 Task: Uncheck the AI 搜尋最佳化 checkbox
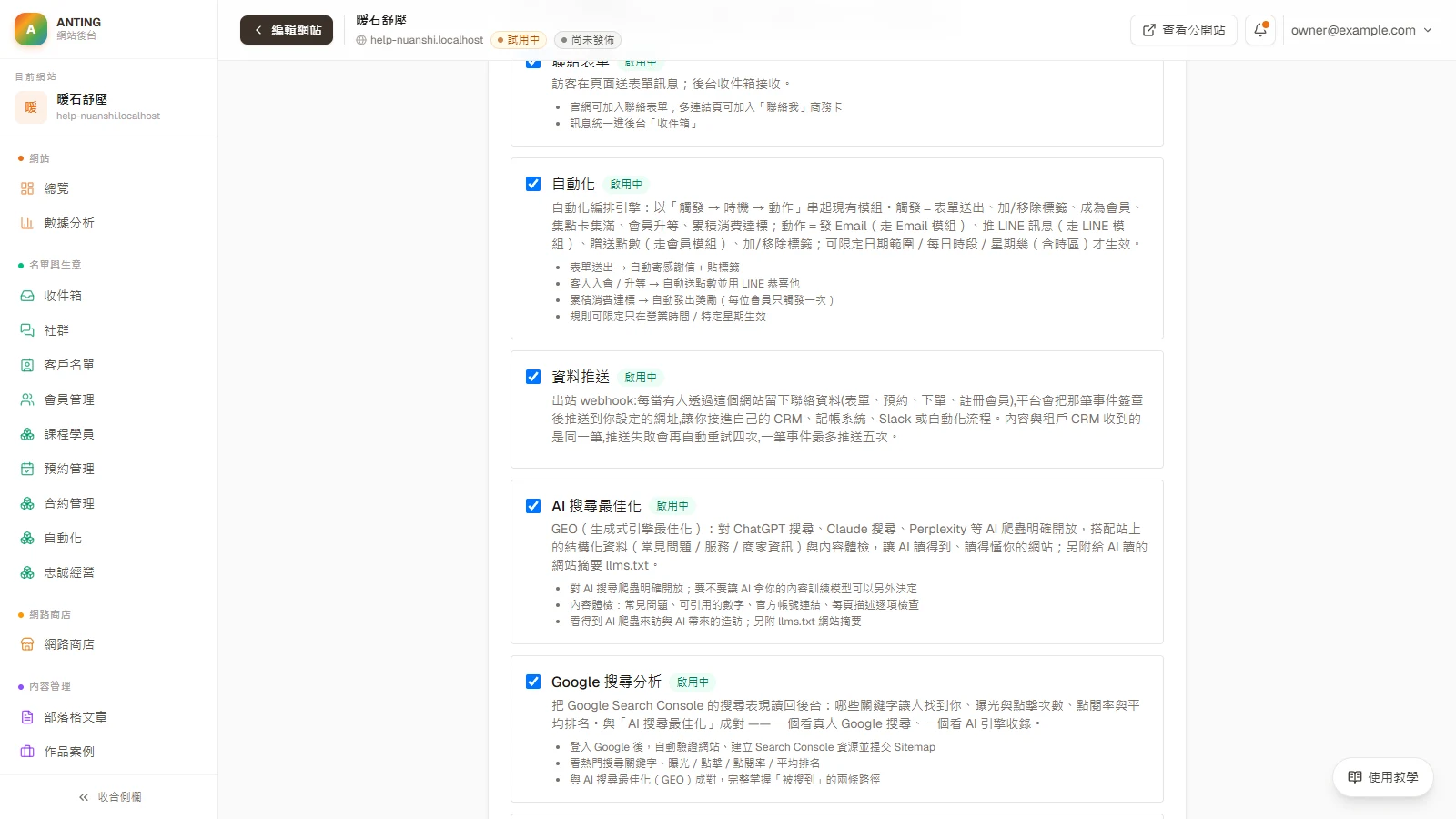pyautogui.click(x=533, y=506)
